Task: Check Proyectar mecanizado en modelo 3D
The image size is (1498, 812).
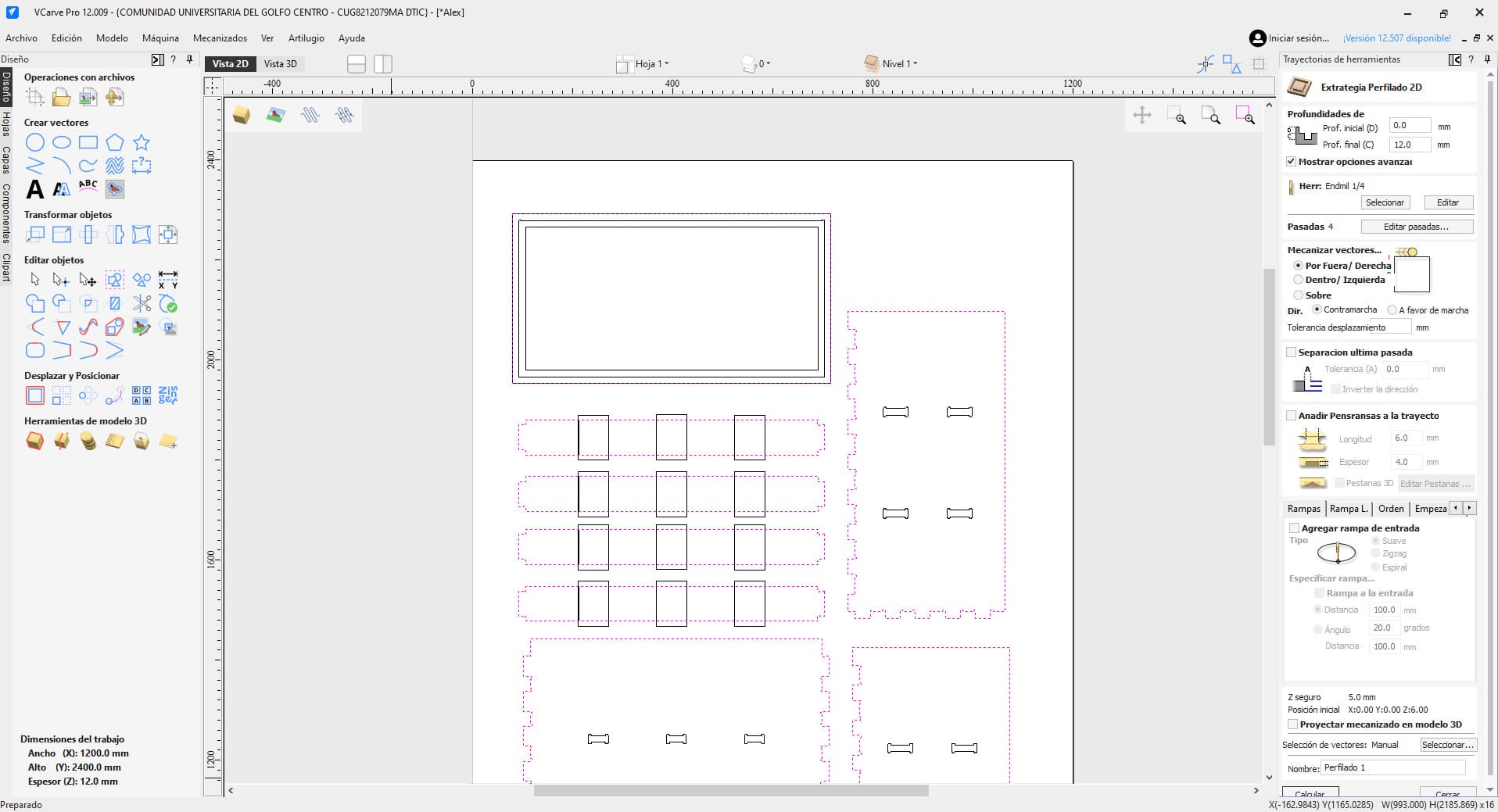Action: tap(1292, 724)
